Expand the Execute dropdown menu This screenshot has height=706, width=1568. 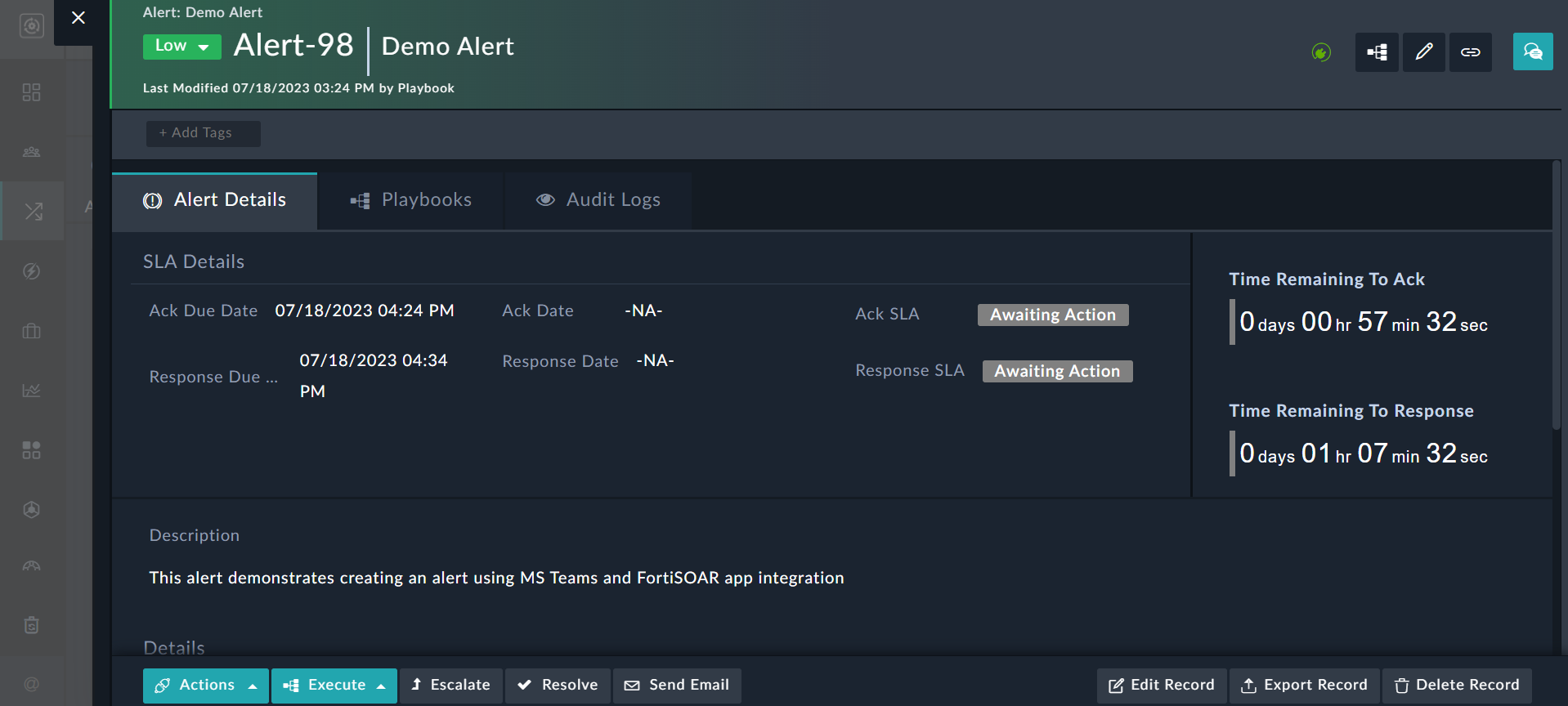click(334, 686)
